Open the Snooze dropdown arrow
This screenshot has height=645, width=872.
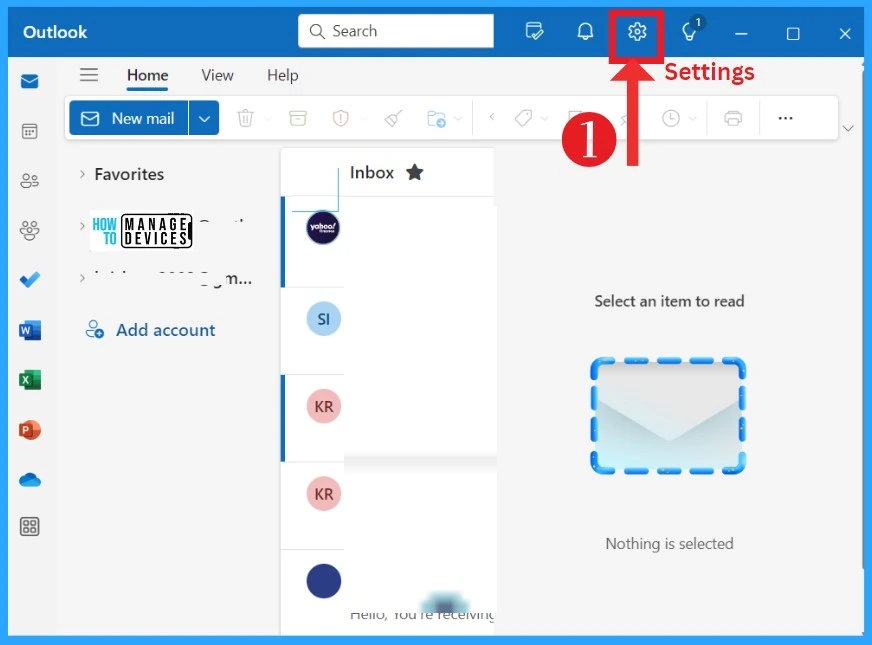pyautogui.click(x=692, y=118)
